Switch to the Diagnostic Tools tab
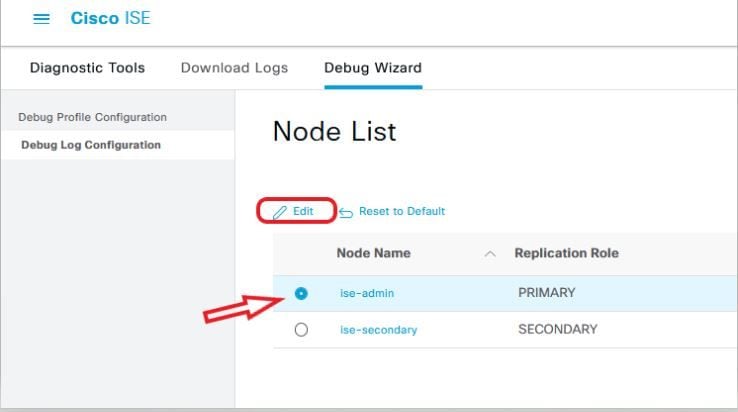Image resolution: width=738 pixels, height=412 pixels. tap(87, 68)
